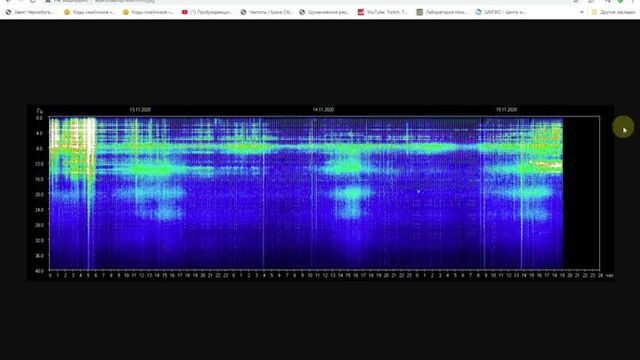Open the 'YouTube, Twitch, T...' bookmark
This screenshot has width=640, height=360.
pyautogui.click(x=383, y=12)
